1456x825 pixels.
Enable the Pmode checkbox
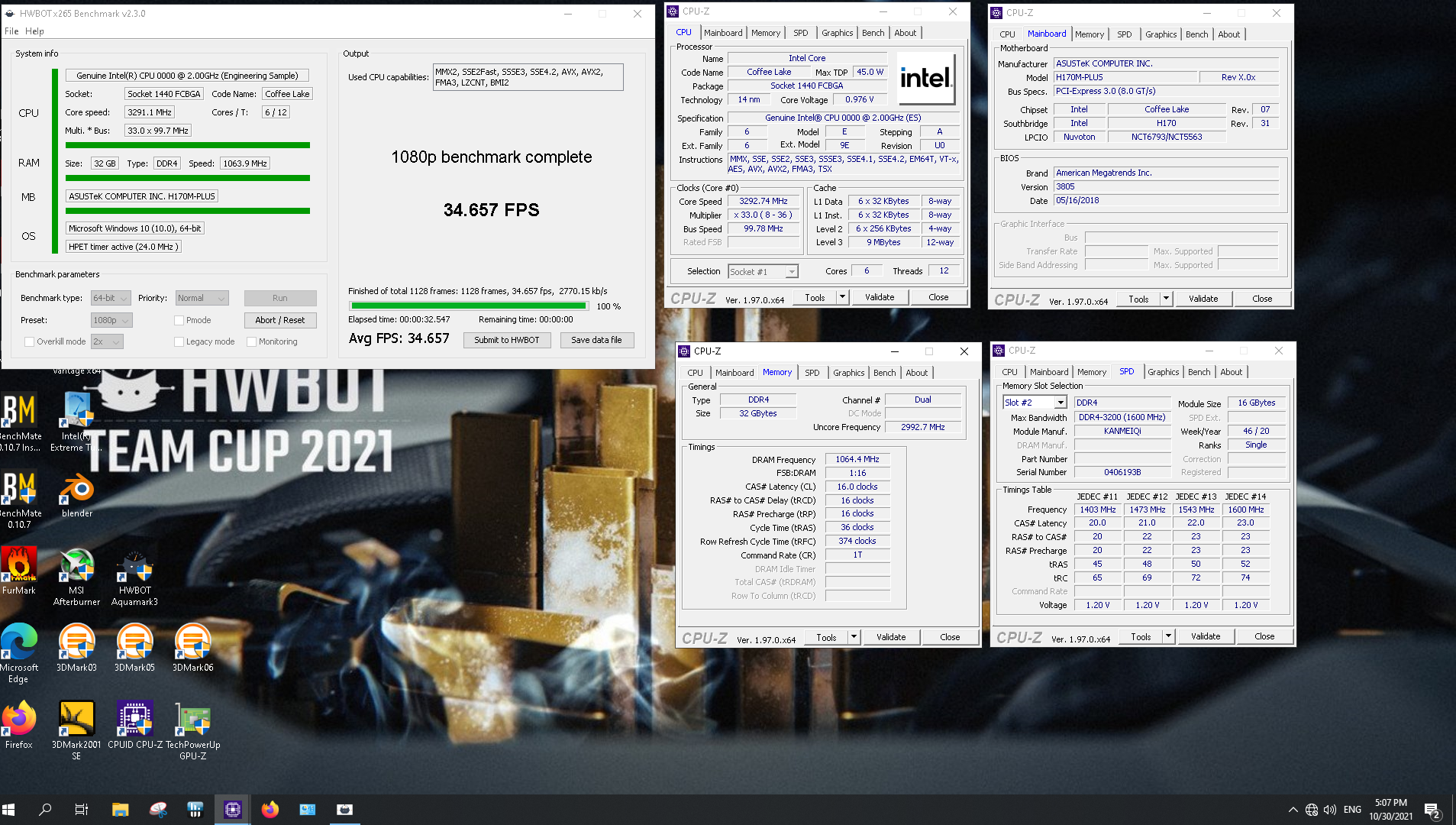[x=179, y=320]
